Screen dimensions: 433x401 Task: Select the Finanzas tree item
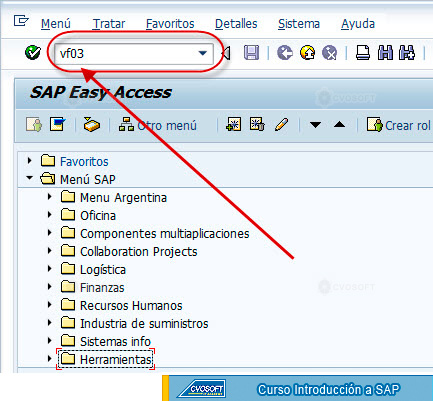(x=102, y=288)
